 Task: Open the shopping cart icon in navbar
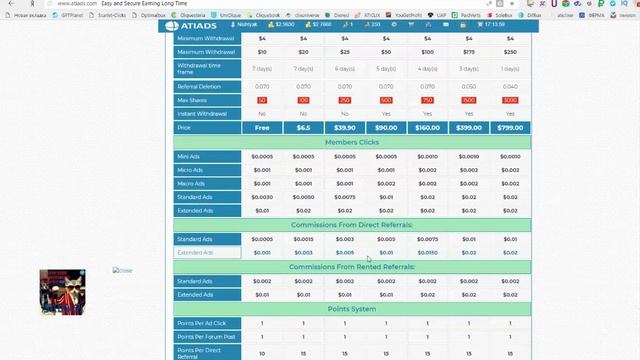tap(411, 24)
